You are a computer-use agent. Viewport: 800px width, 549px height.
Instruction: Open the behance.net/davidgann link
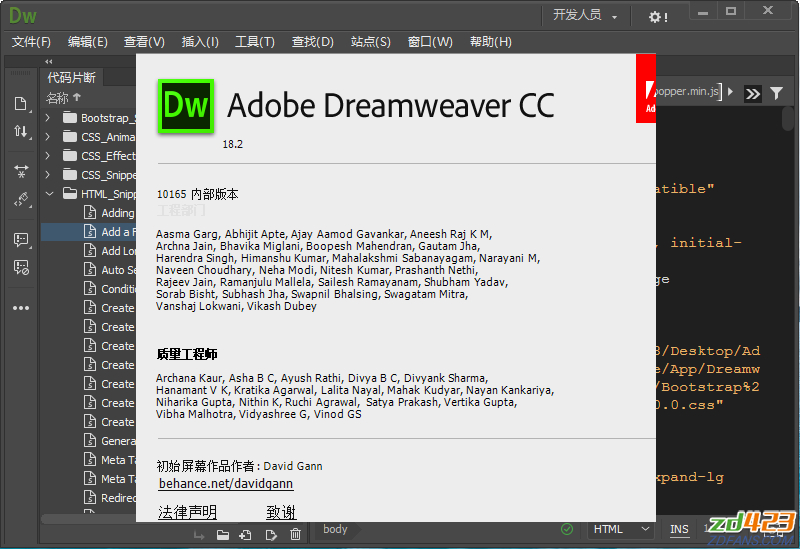(x=226, y=484)
